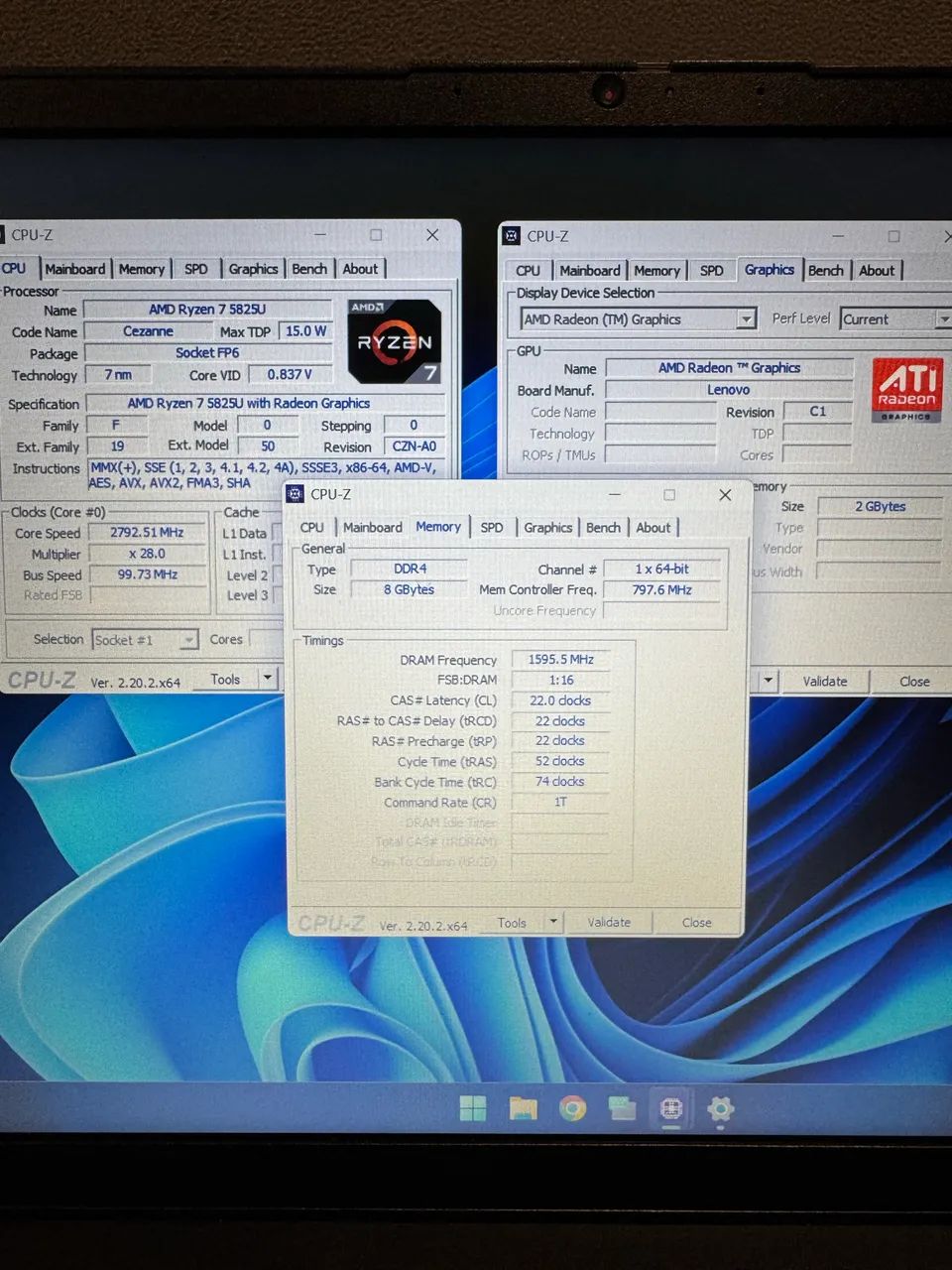Select Mainboard tab in the Memory window

(373, 528)
